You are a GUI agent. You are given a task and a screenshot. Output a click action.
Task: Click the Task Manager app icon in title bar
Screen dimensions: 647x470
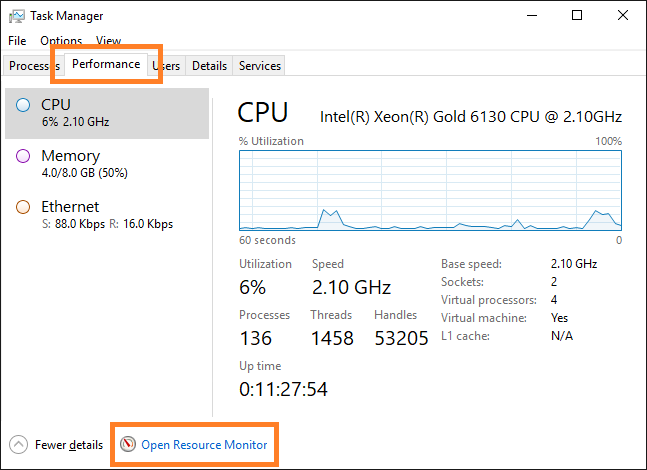tap(16, 16)
